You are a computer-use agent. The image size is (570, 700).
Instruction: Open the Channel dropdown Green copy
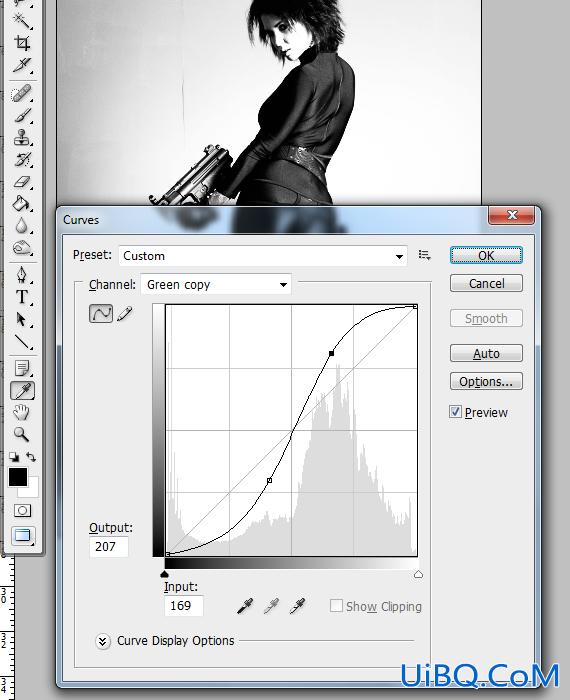(216, 284)
